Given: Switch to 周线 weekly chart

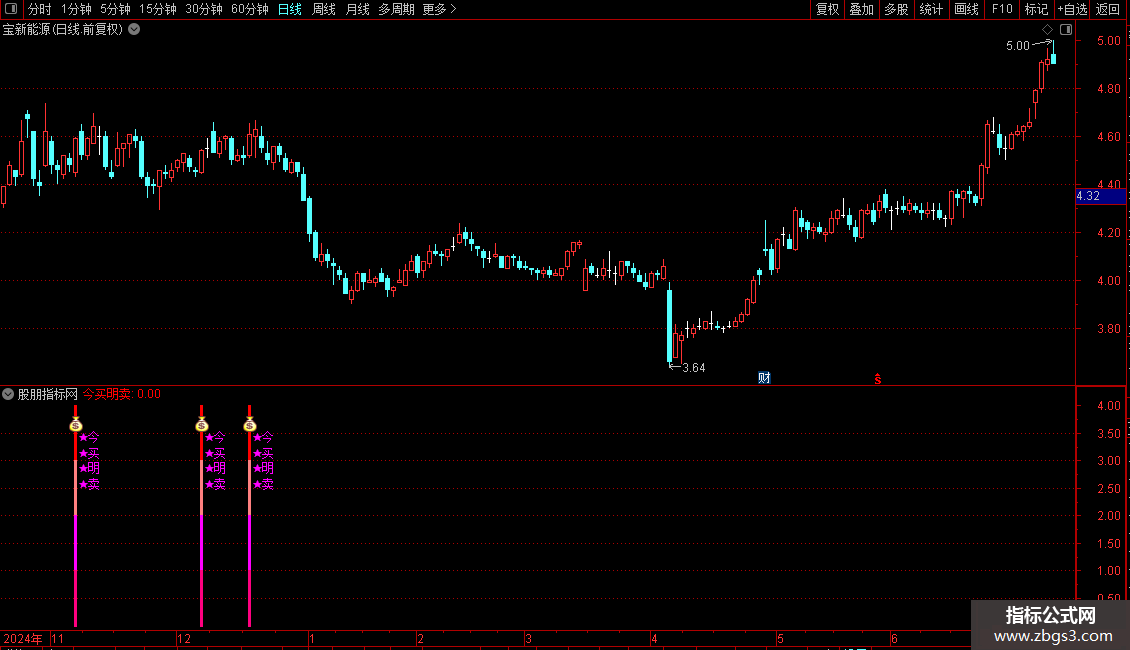Looking at the screenshot, I should click(x=324, y=9).
